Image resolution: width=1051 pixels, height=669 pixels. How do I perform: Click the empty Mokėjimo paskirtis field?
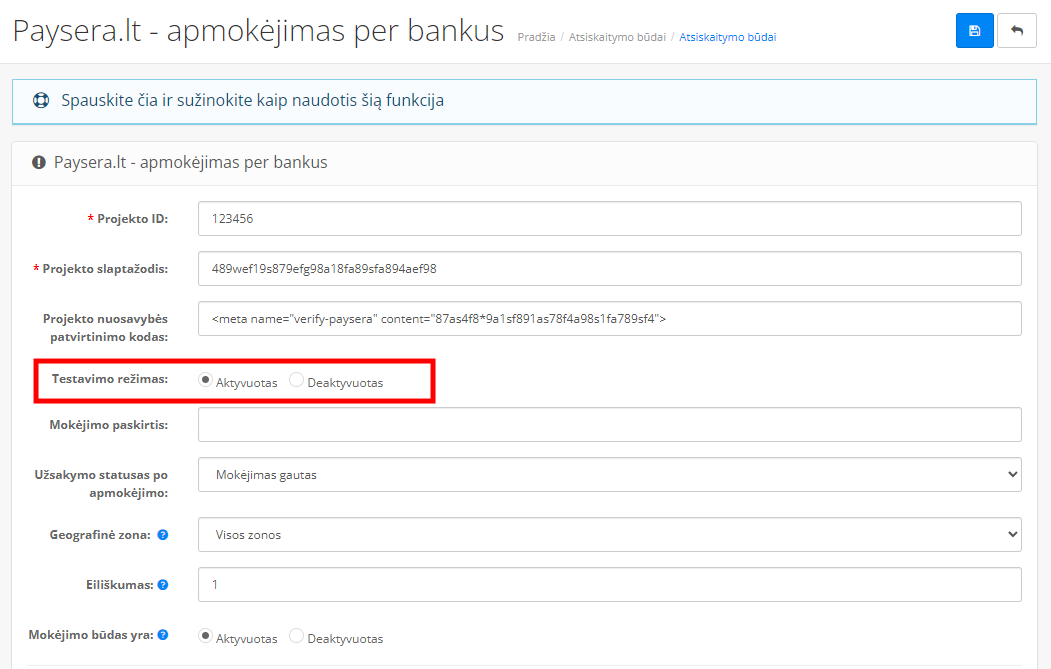pos(609,424)
